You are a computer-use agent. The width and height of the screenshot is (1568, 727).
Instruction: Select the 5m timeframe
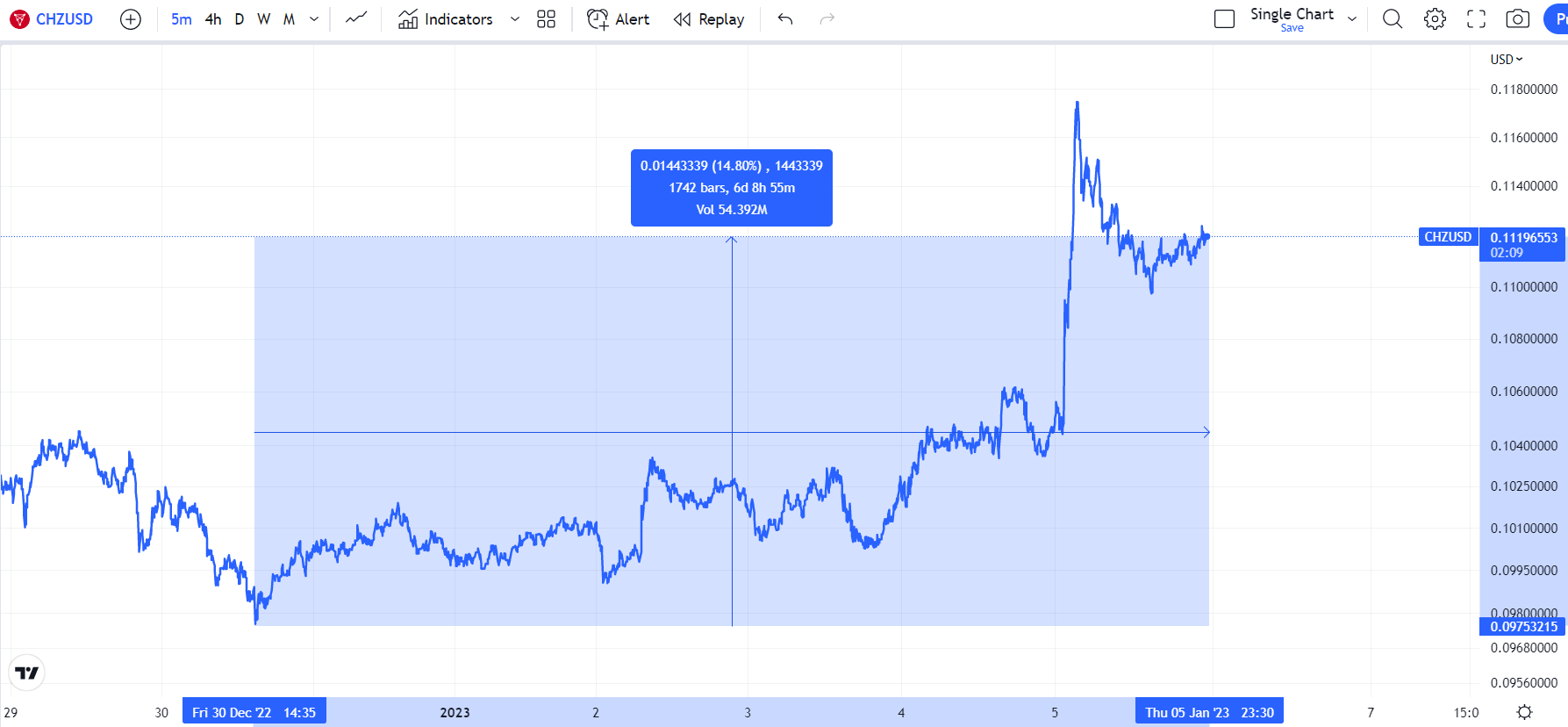(182, 19)
